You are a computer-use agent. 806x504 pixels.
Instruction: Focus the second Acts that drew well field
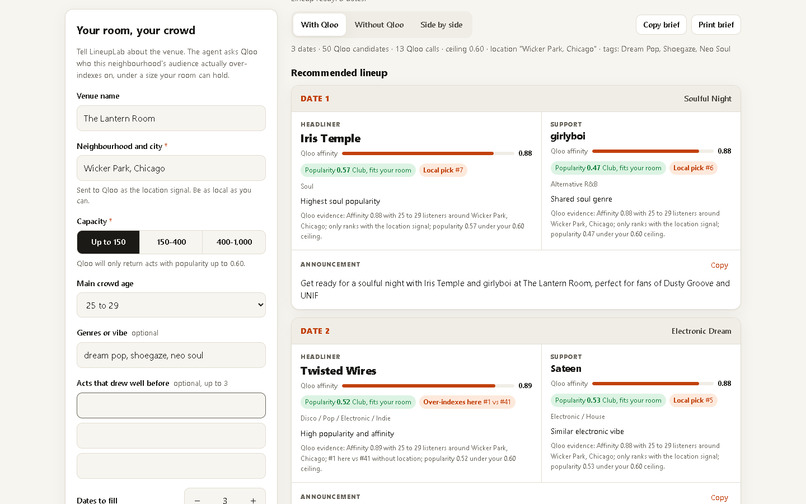pyautogui.click(x=171, y=436)
